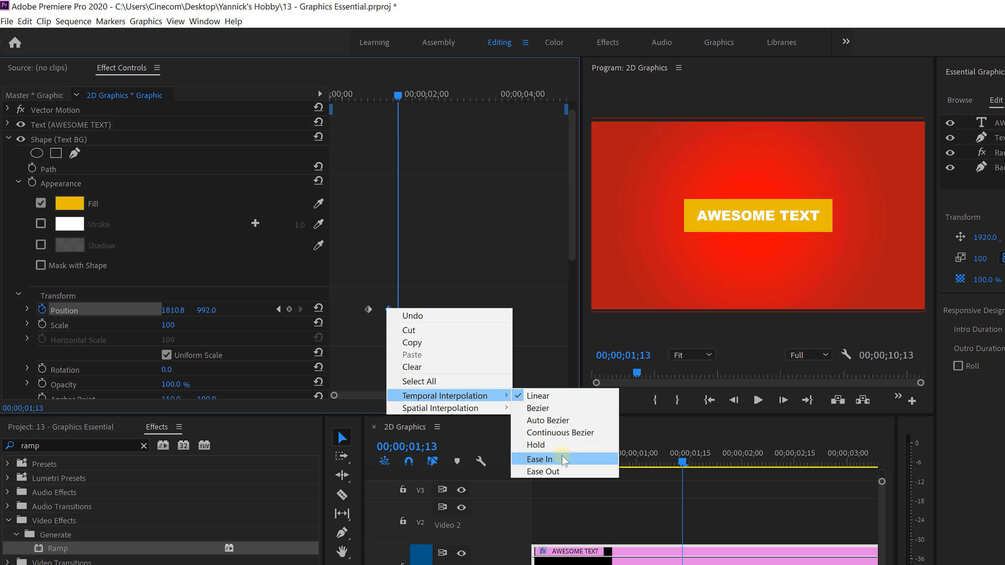Add or remove Position keyframe

289,309
